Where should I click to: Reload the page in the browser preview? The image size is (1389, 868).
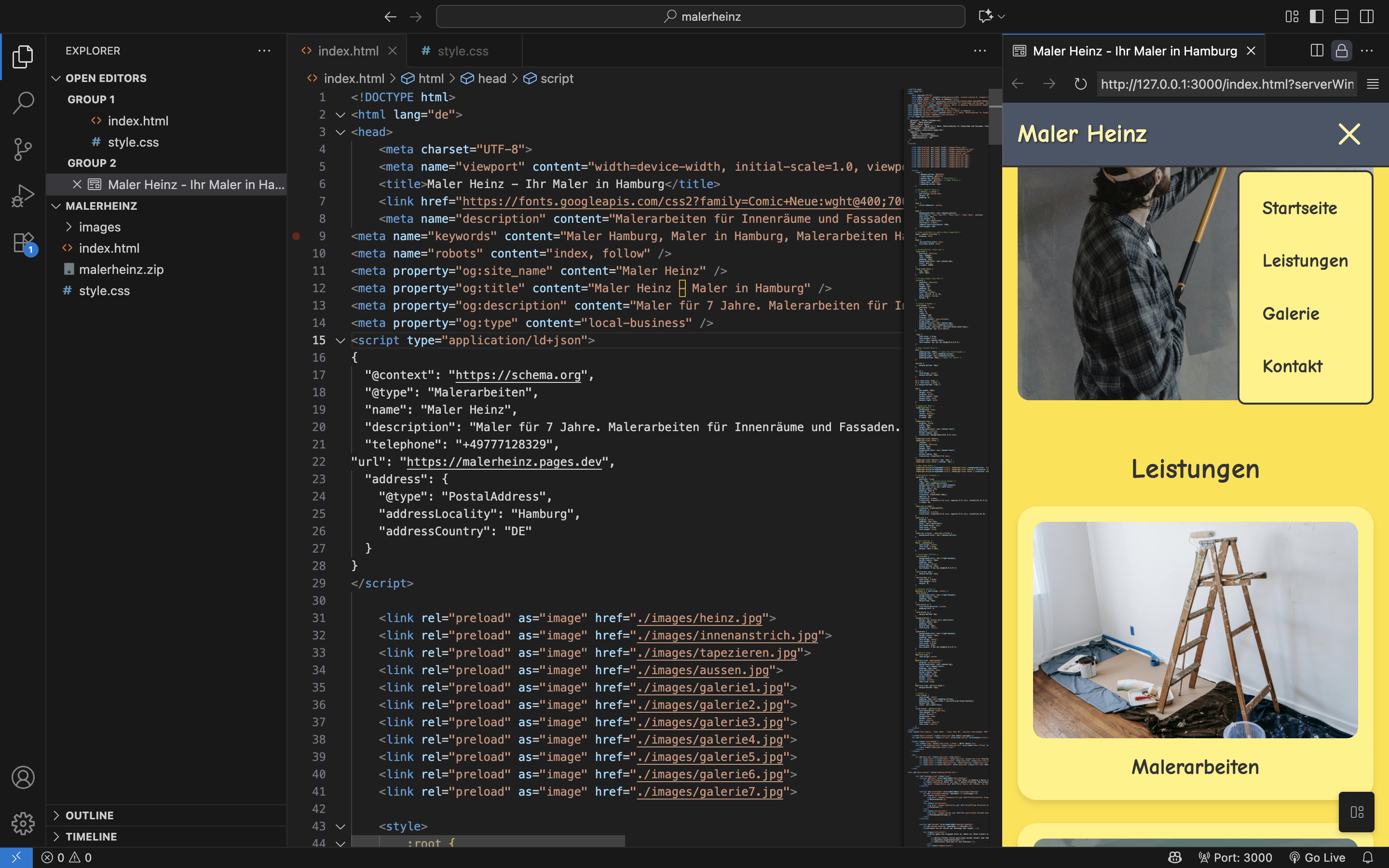[1080, 84]
